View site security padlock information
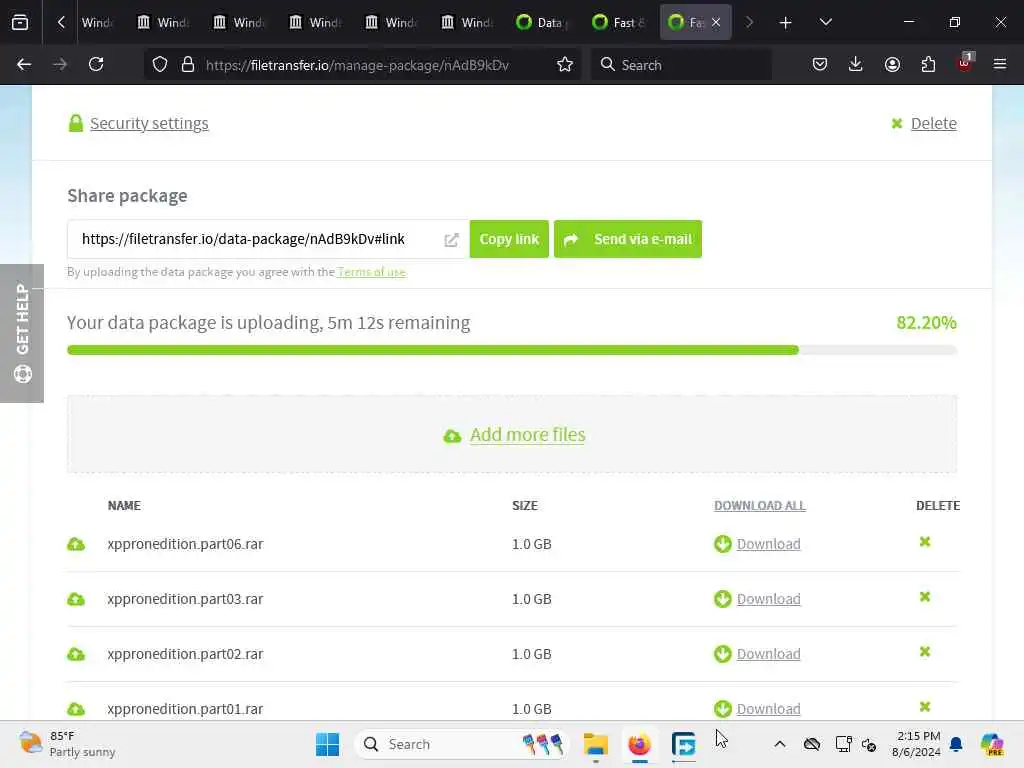The width and height of the screenshot is (1024, 768). pos(188,65)
